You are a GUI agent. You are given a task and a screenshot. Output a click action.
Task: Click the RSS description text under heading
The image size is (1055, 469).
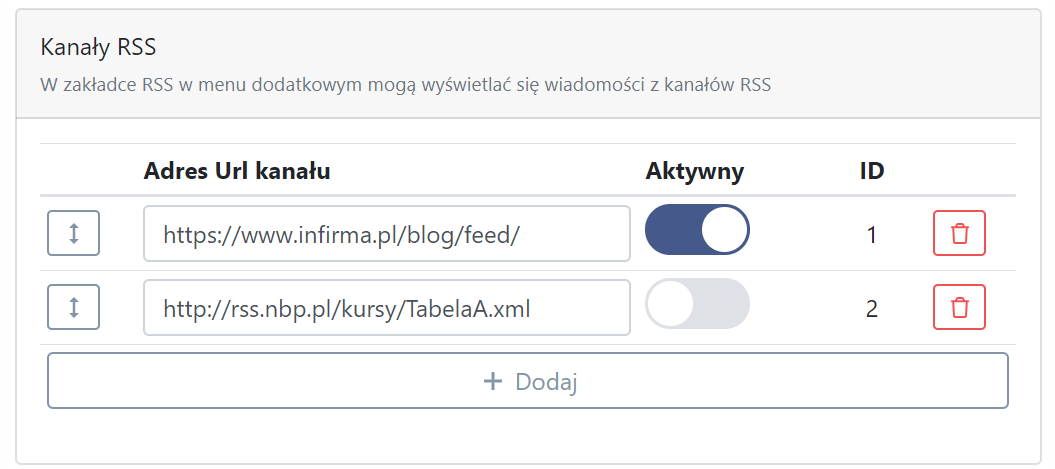click(x=406, y=85)
